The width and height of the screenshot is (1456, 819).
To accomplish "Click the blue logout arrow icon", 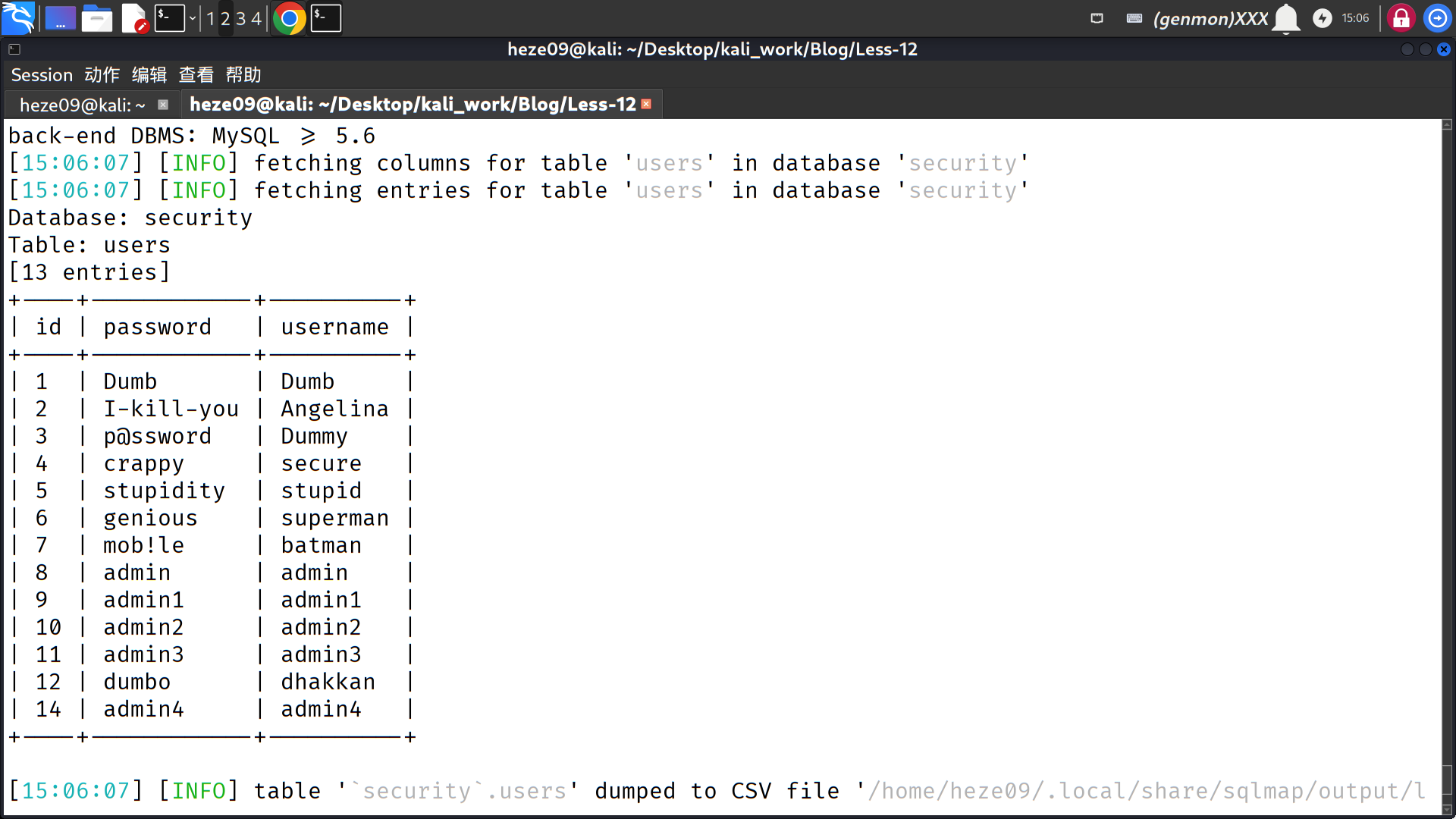I will (x=1437, y=18).
